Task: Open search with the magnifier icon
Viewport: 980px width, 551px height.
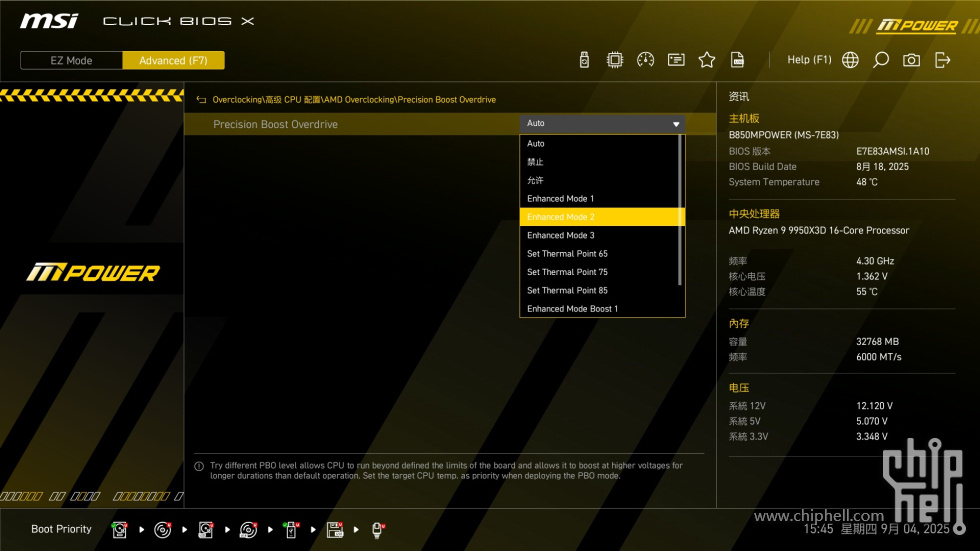Action: (881, 60)
